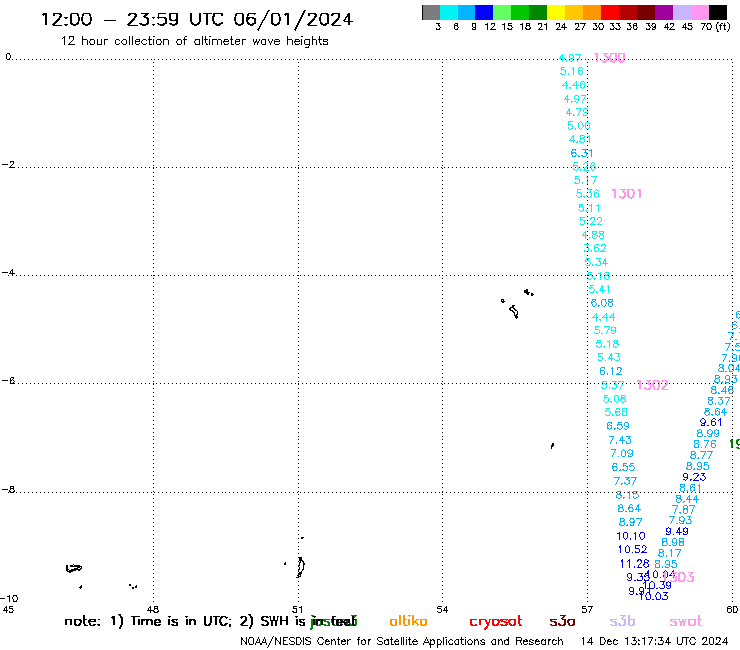The height and width of the screenshot is (650, 740).
Task: Click the latitude axis label '-8'
Action: 8,490
